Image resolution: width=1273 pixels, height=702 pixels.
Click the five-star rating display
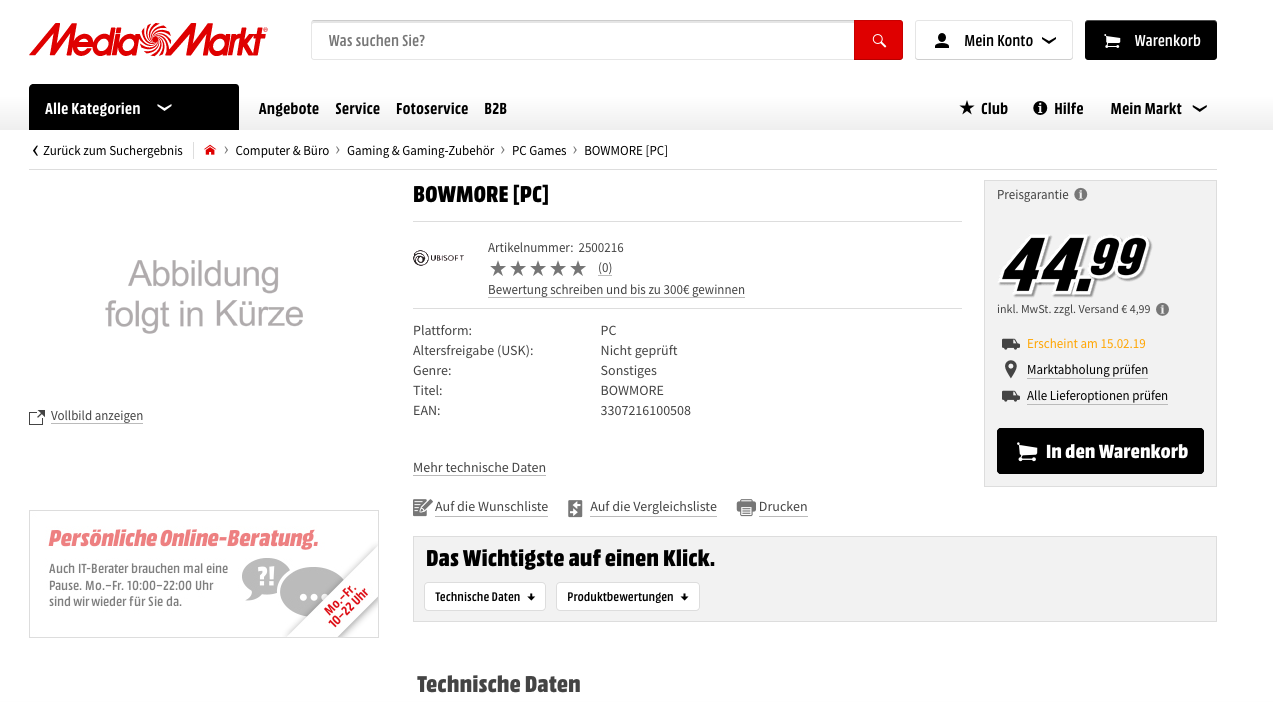[x=537, y=268]
